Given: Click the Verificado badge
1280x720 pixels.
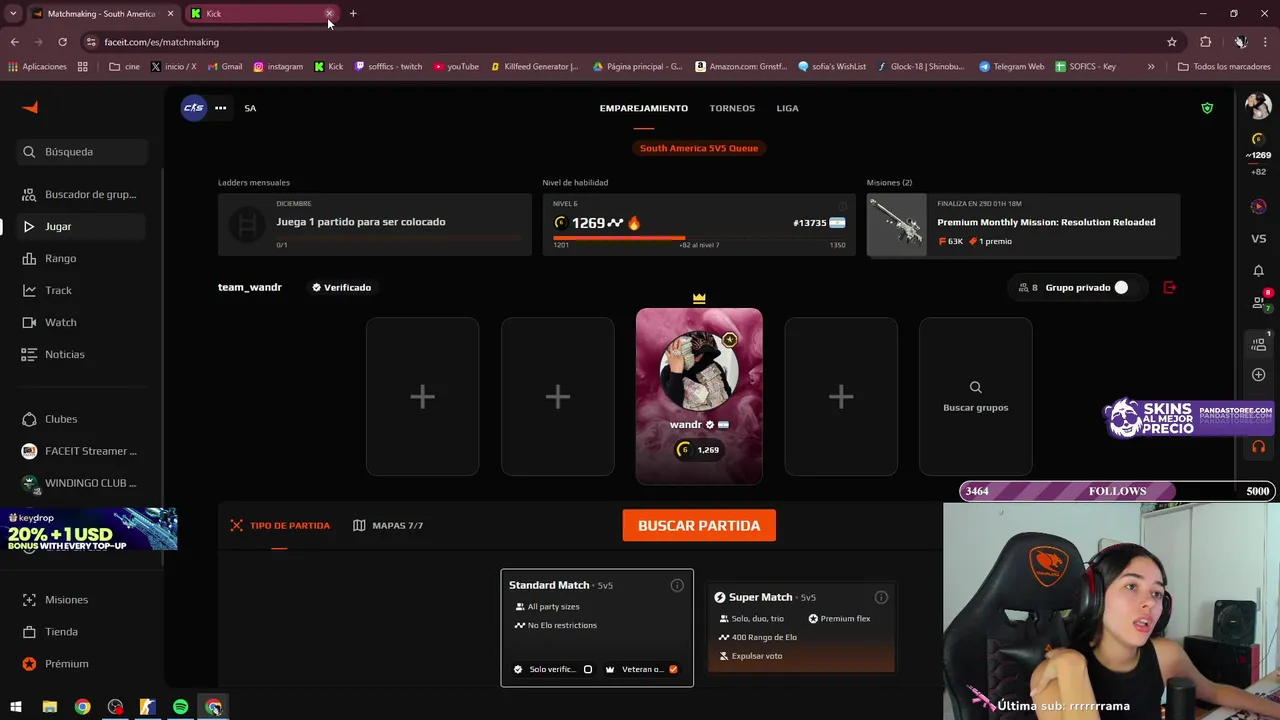Looking at the screenshot, I should (x=341, y=287).
